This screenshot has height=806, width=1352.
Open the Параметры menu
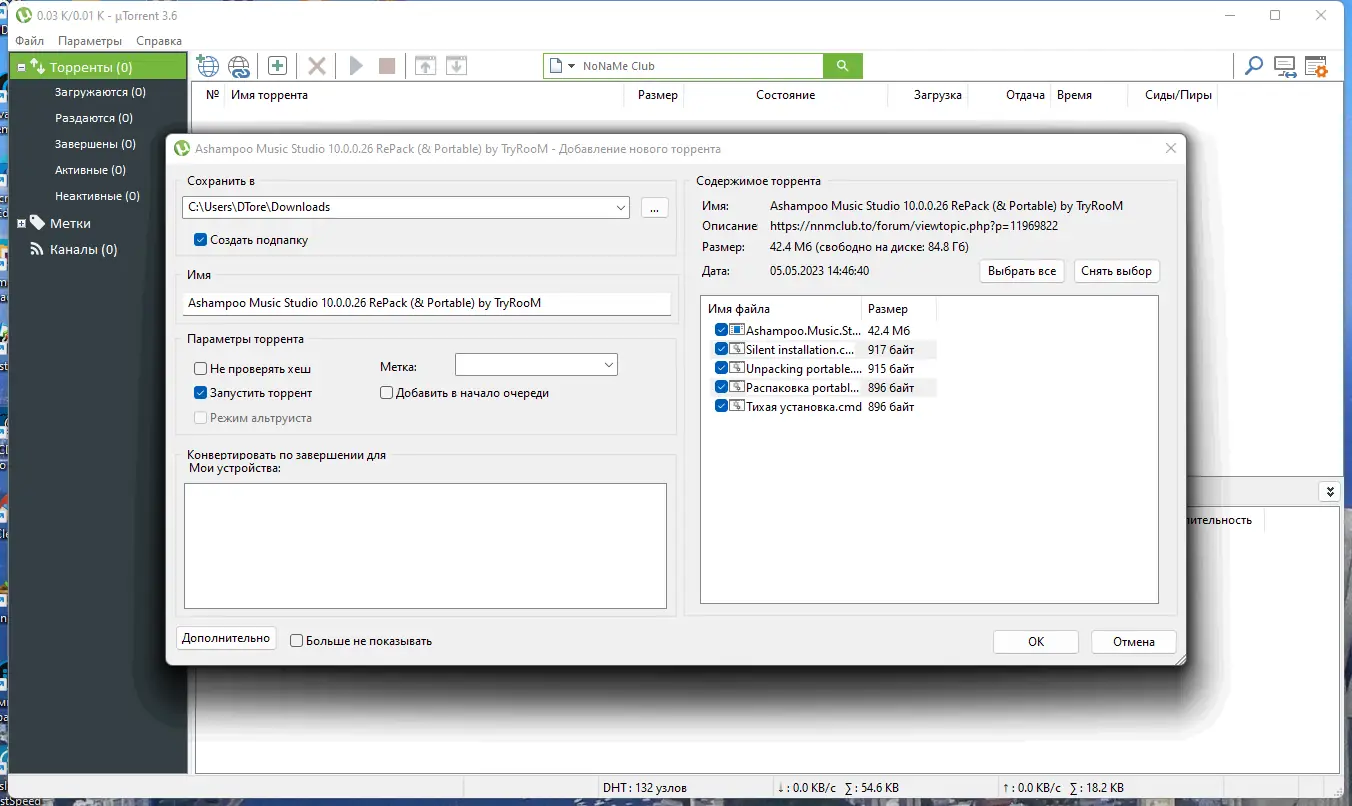[x=90, y=41]
